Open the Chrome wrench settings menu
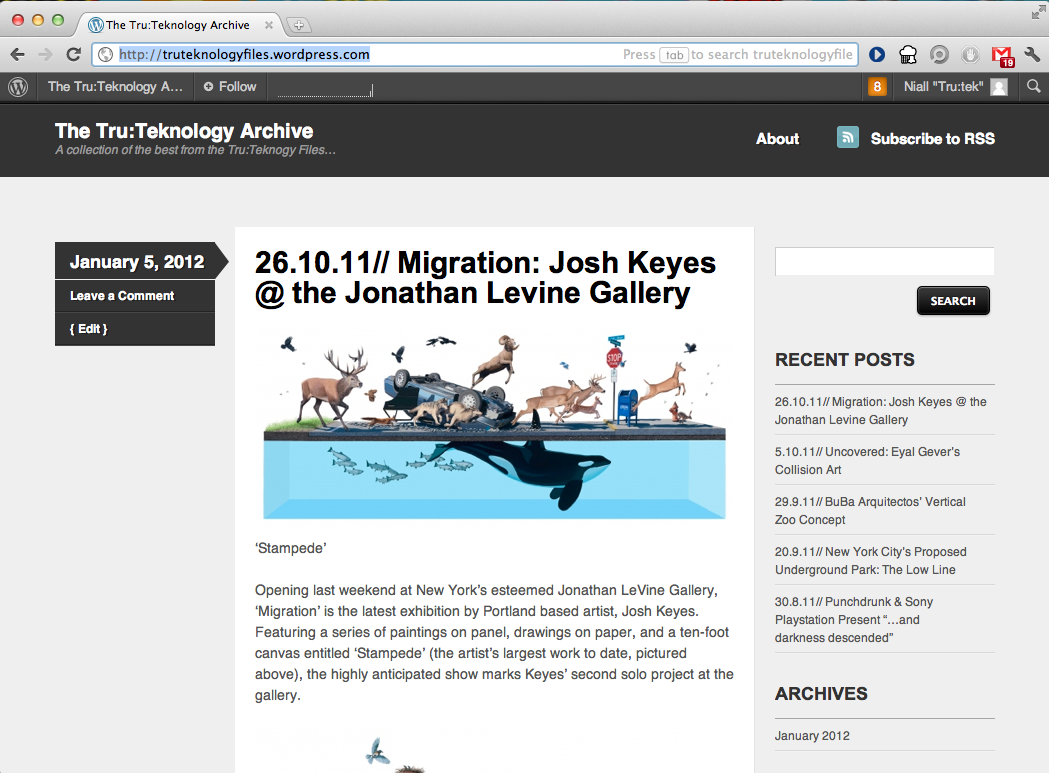1049x773 pixels. point(1032,55)
